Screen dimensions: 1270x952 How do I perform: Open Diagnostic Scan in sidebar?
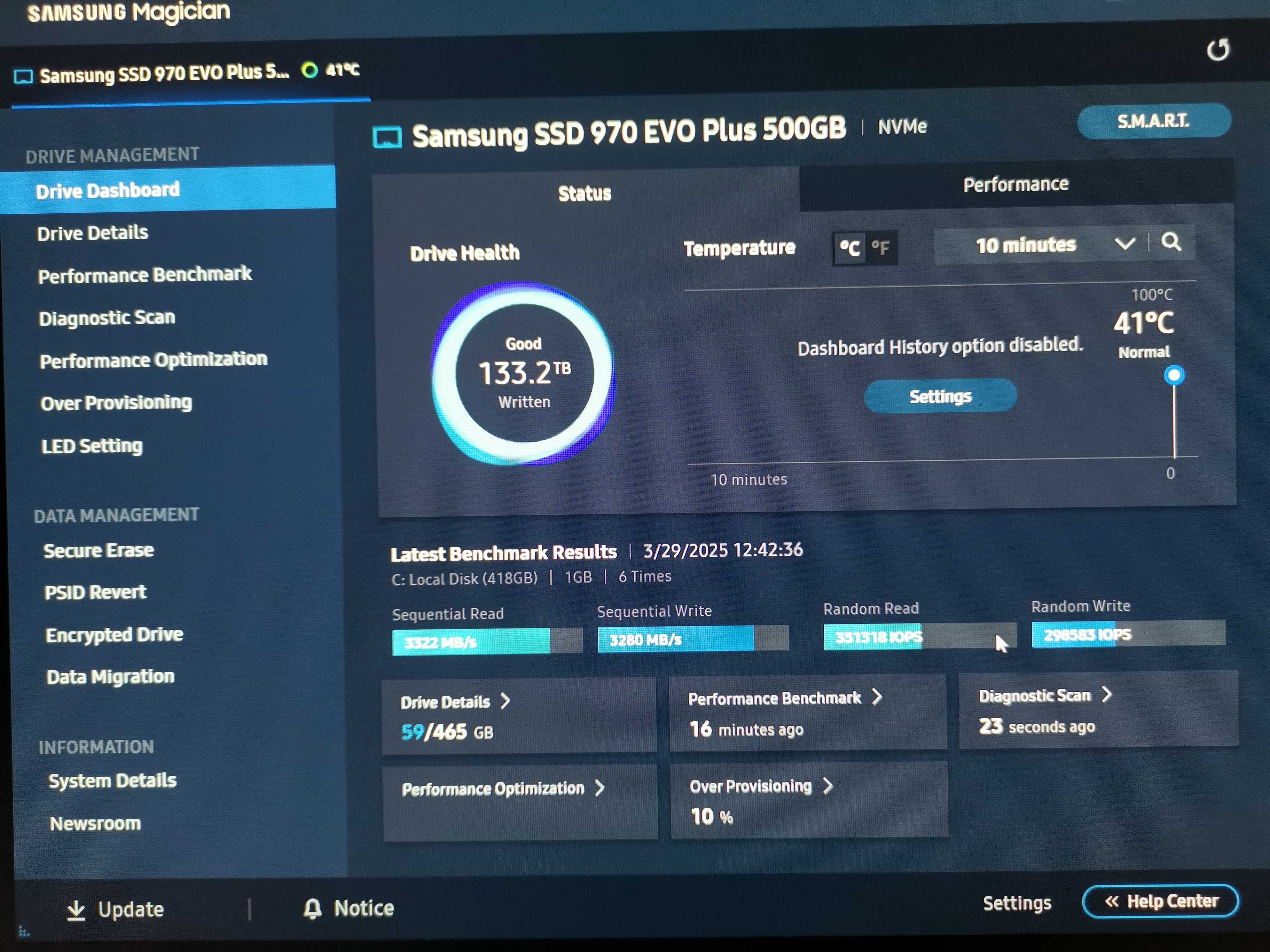107,317
